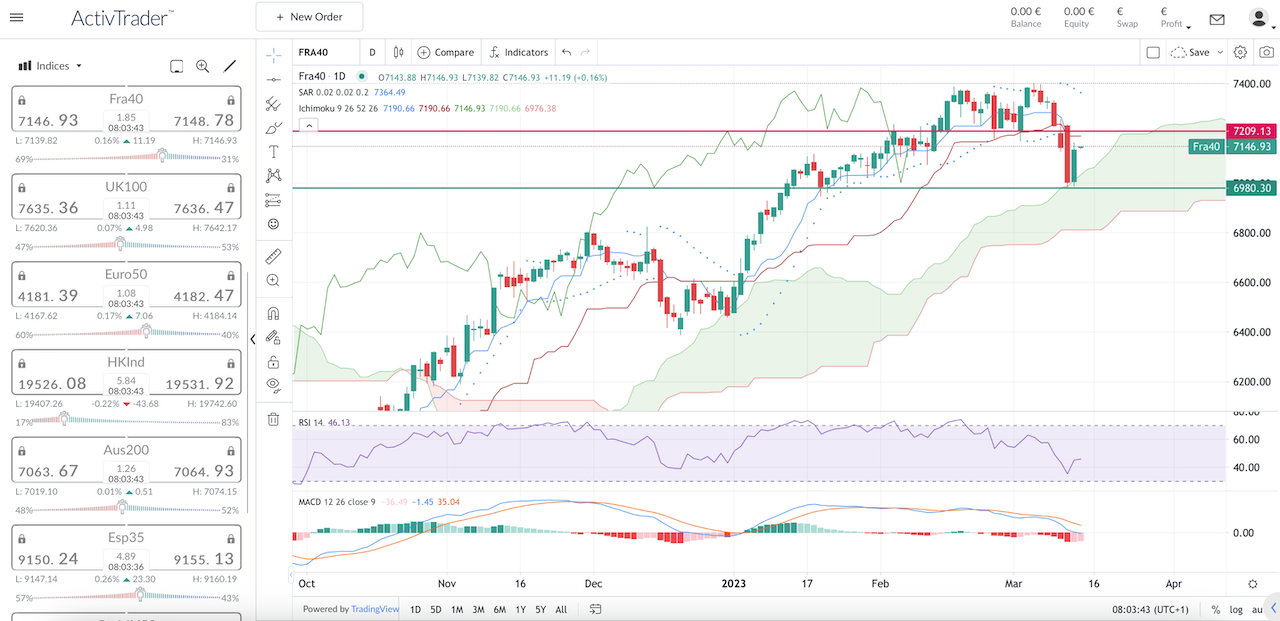
Task: Select the 1D time range
Action: 415,609
